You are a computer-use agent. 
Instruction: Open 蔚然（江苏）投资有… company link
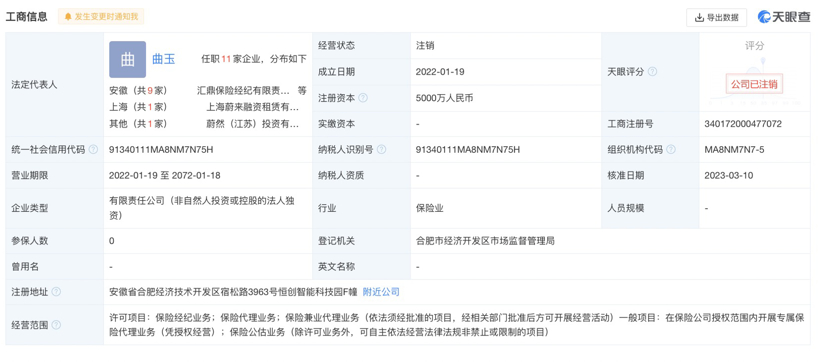point(253,124)
